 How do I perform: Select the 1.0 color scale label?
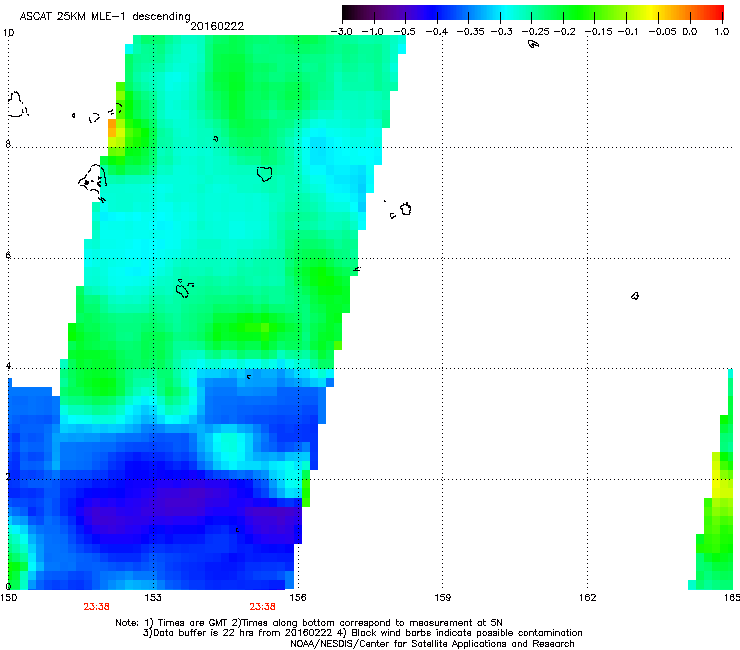point(722,32)
